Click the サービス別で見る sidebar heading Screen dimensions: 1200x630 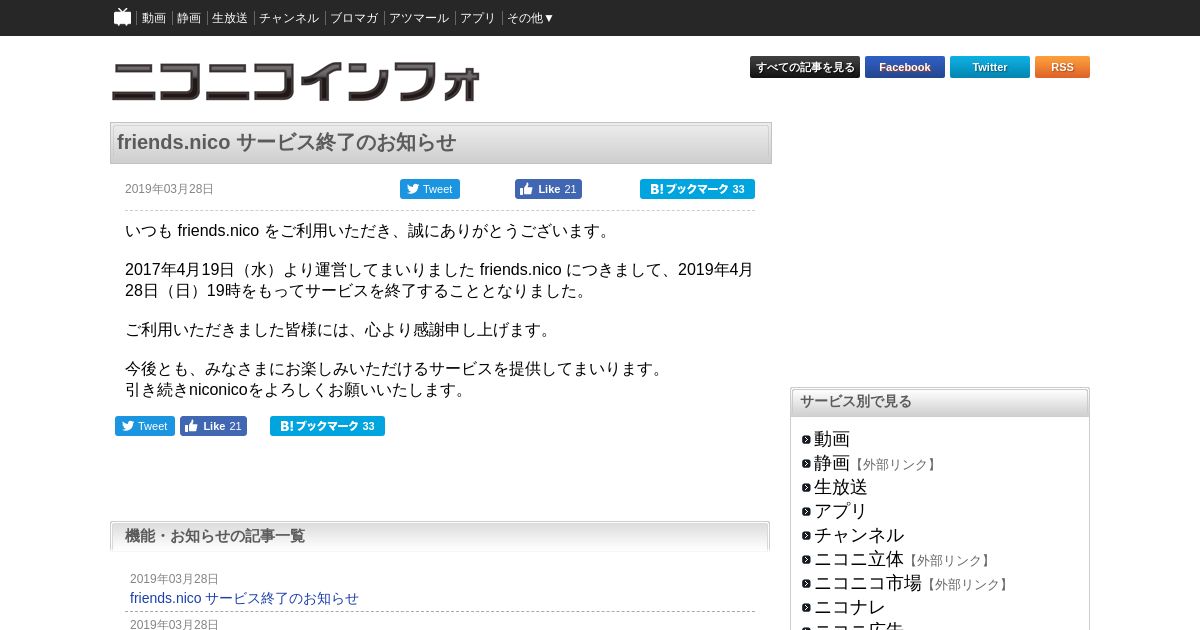click(856, 401)
